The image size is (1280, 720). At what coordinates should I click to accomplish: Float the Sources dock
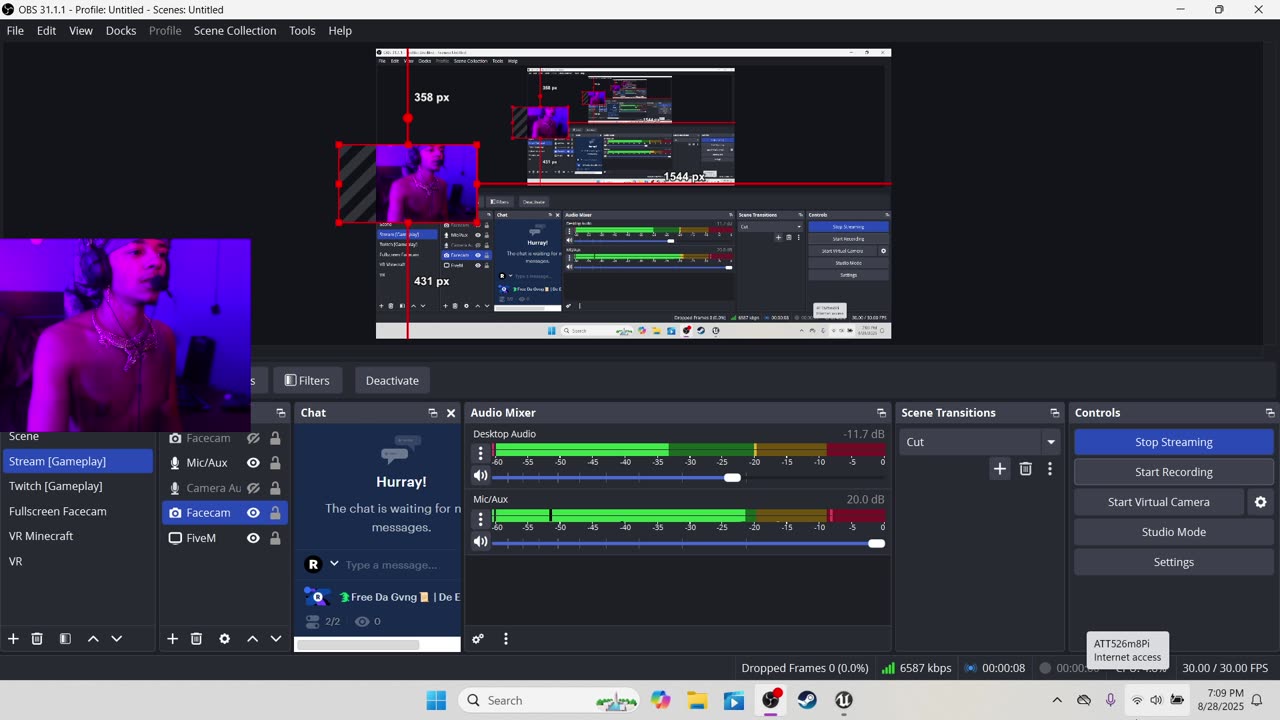coord(281,413)
